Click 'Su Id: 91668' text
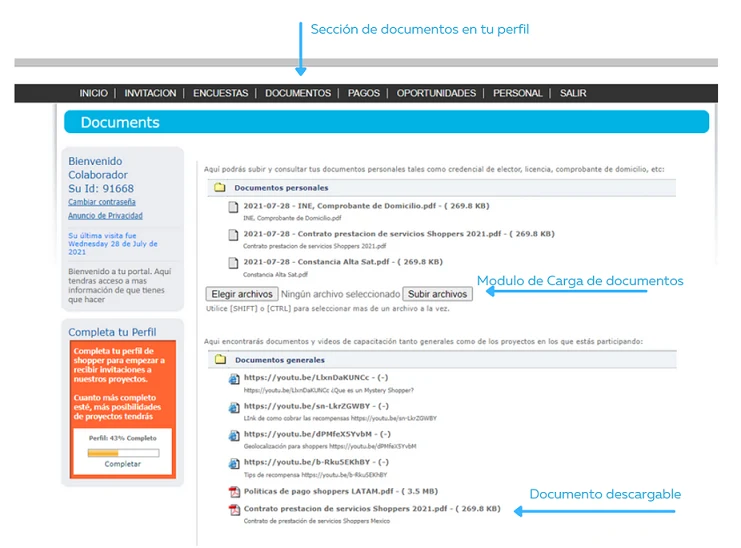 pos(101,188)
